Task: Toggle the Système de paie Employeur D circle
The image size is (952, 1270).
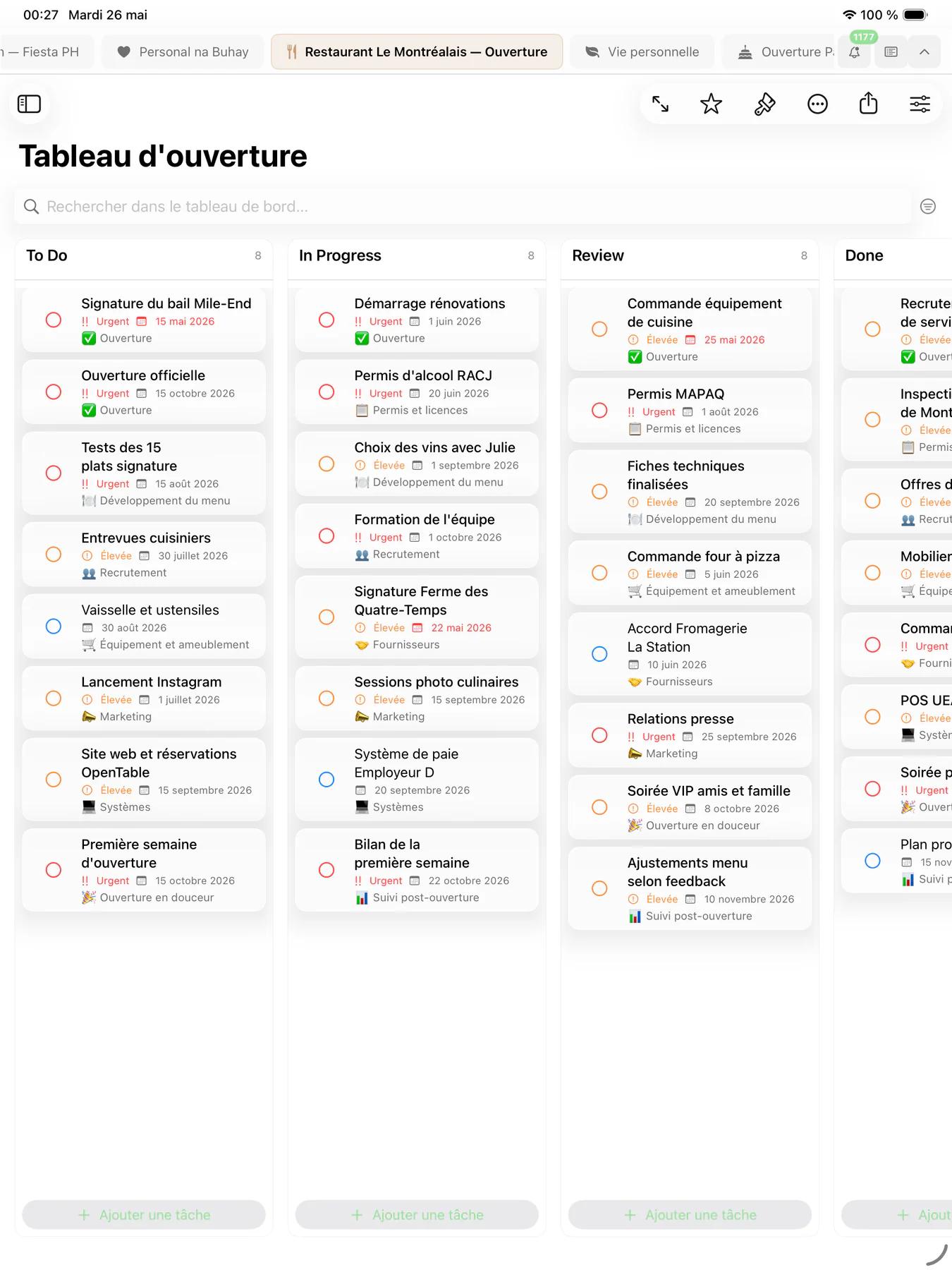Action: point(327,780)
